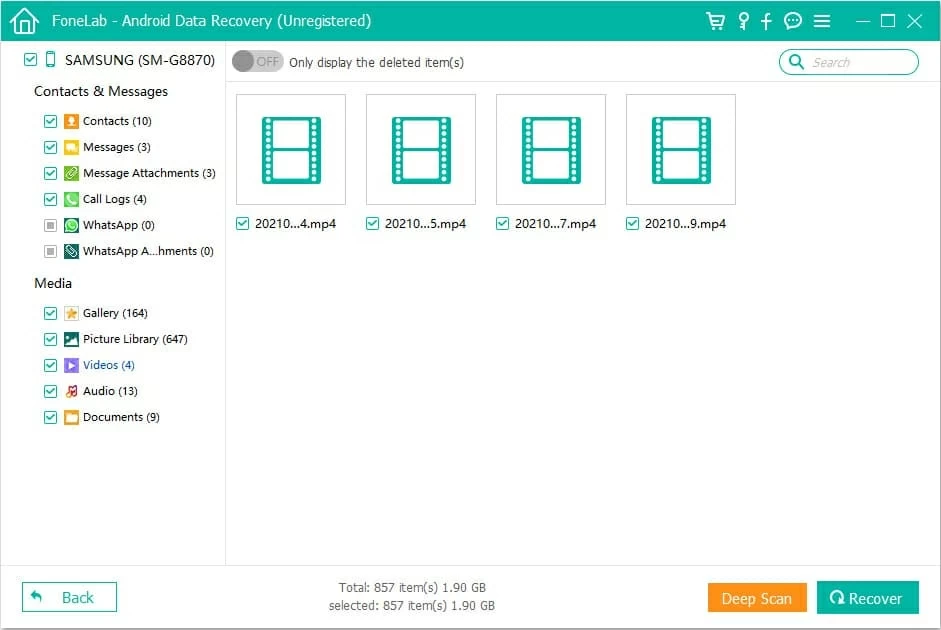The height and width of the screenshot is (630, 941).
Task: Open the Facebook share icon
Action: 767,21
